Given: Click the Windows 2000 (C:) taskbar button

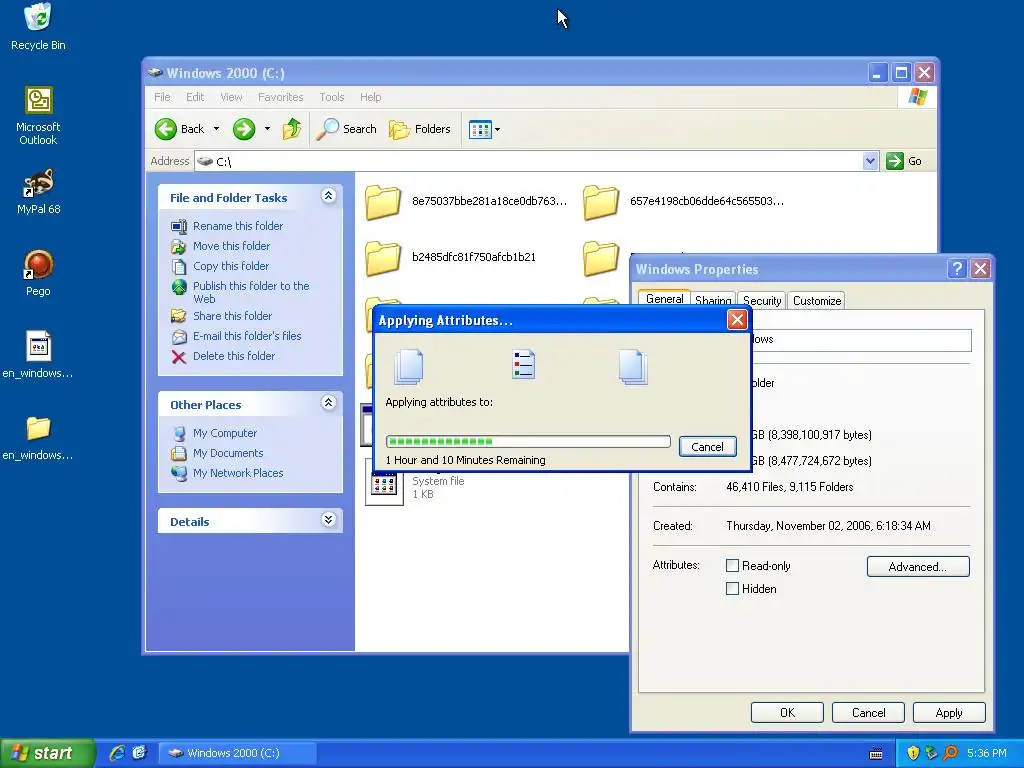Looking at the screenshot, I should click(x=238, y=753).
